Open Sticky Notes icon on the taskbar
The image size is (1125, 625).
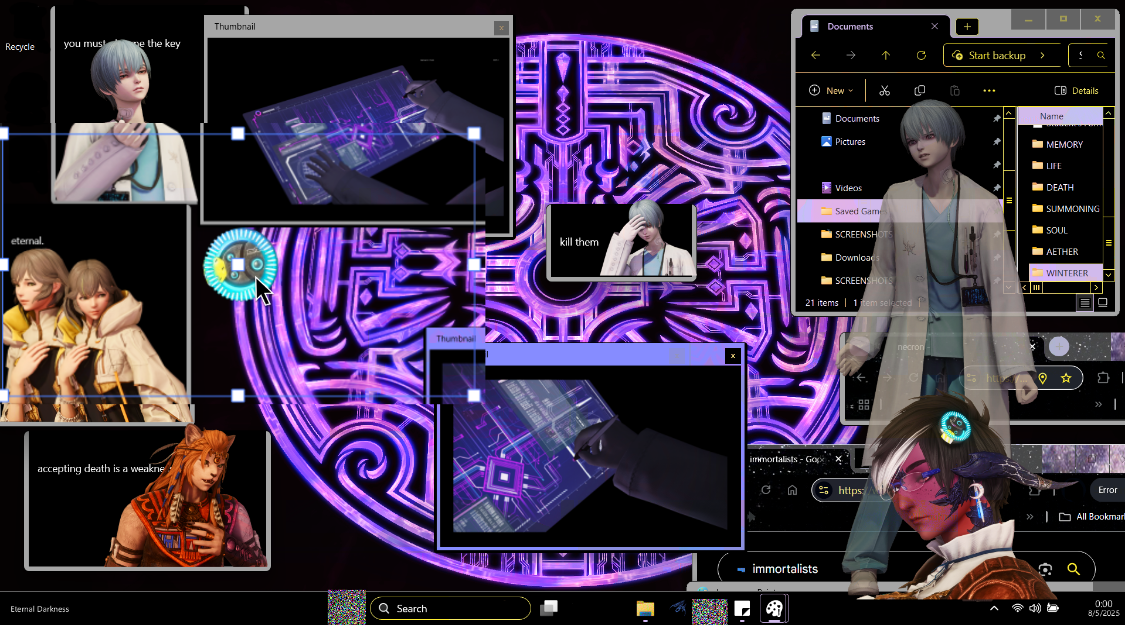click(742, 608)
